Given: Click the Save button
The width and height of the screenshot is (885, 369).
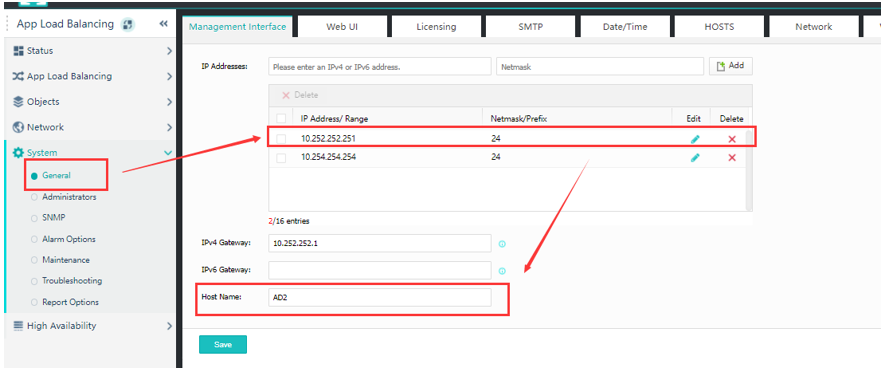Looking at the screenshot, I should [223, 344].
